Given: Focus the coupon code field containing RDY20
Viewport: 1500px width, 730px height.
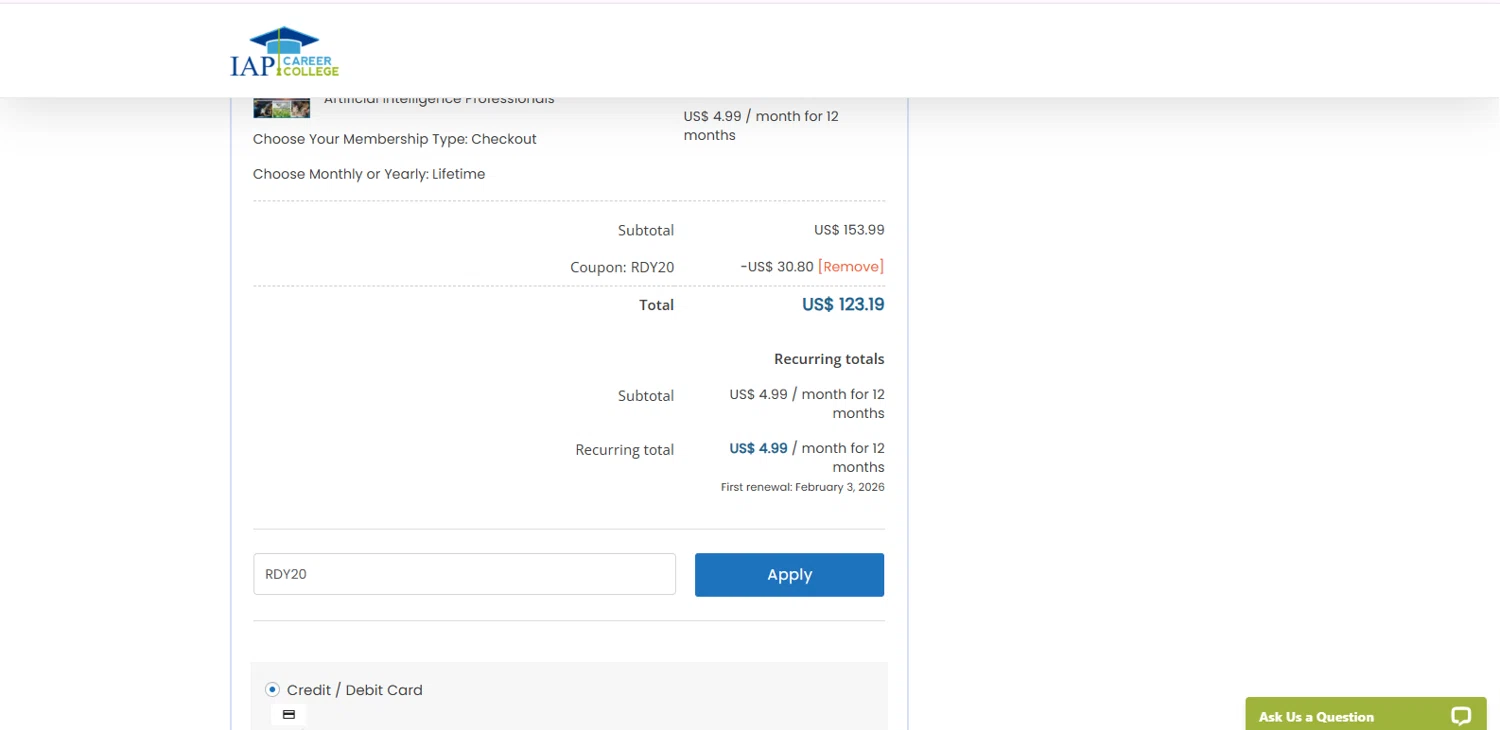Looking at the screenshot, I should [464, 574].
